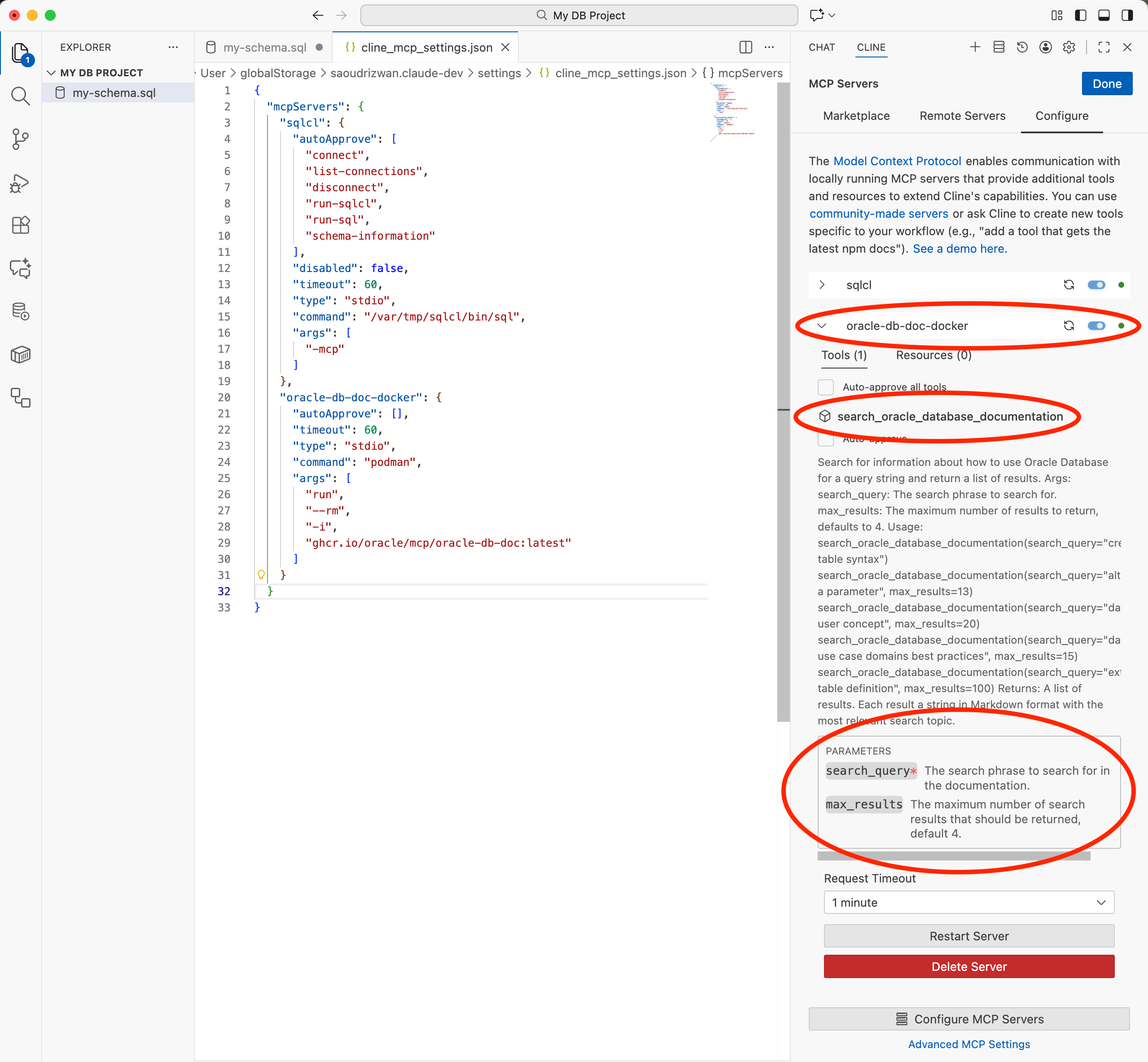Restart the sqlcl server via refresh icon
Screen dimensions: 1148x1062
[1069, 285]
